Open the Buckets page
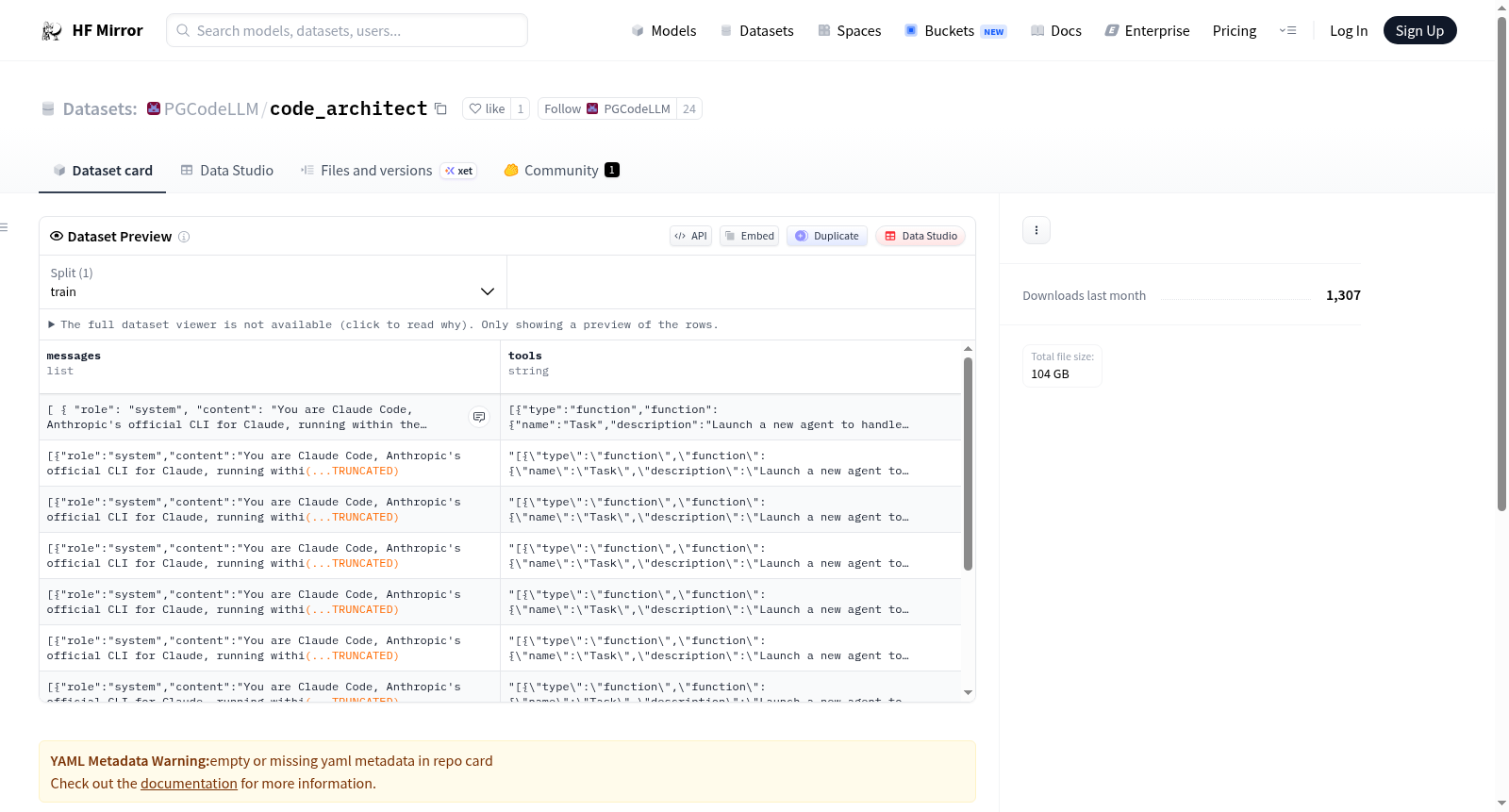 955,30
